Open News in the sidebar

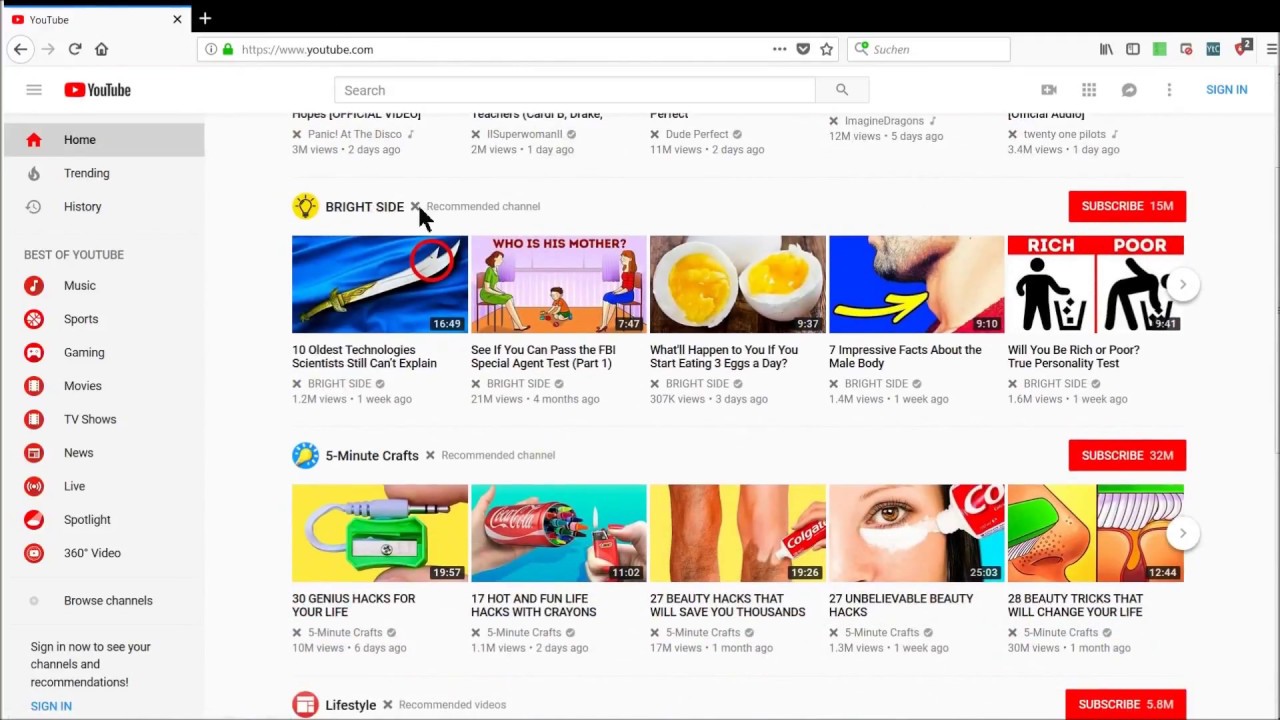[104, 453]
